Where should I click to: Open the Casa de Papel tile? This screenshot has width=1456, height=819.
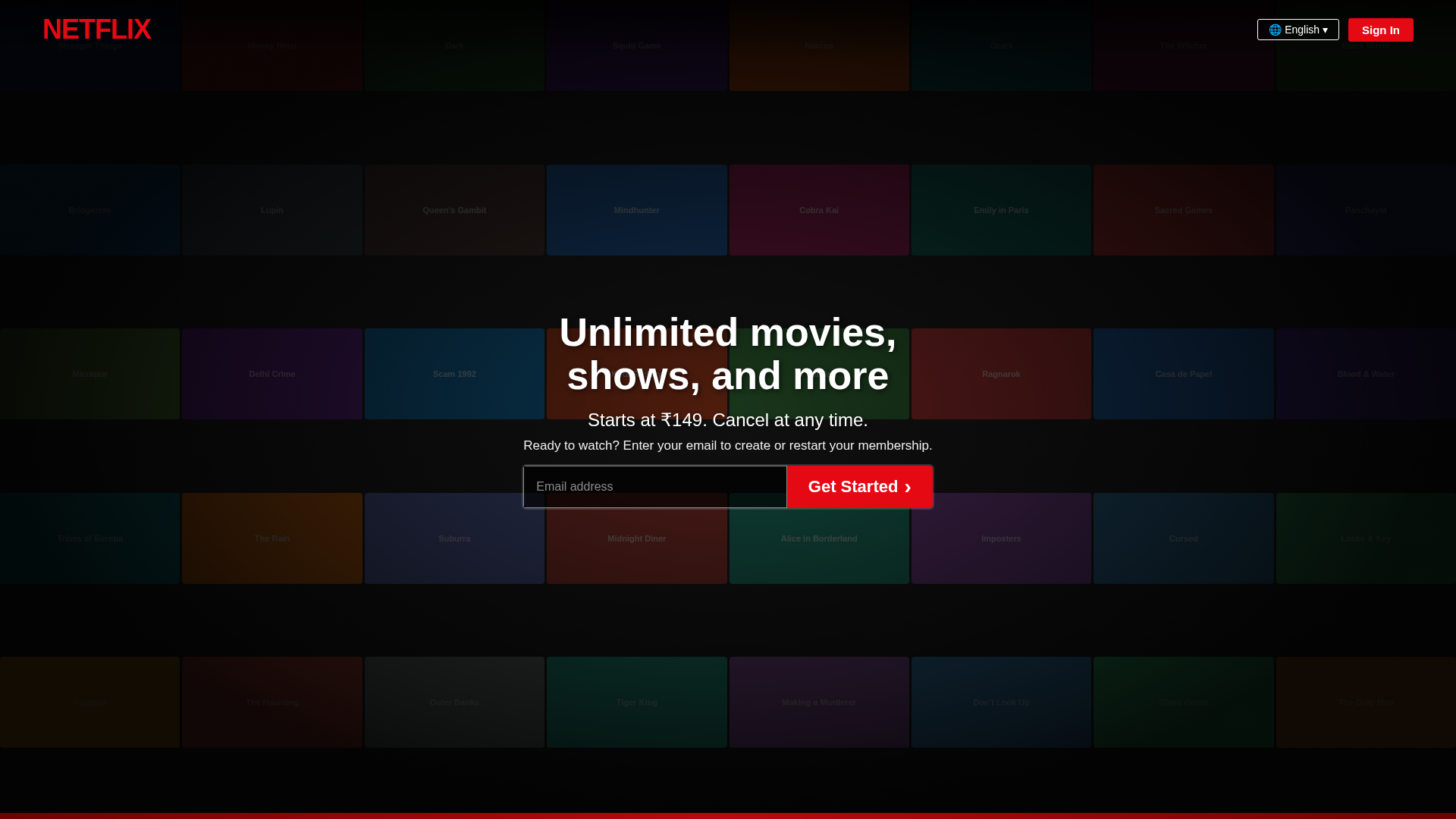pos(1184,374)
